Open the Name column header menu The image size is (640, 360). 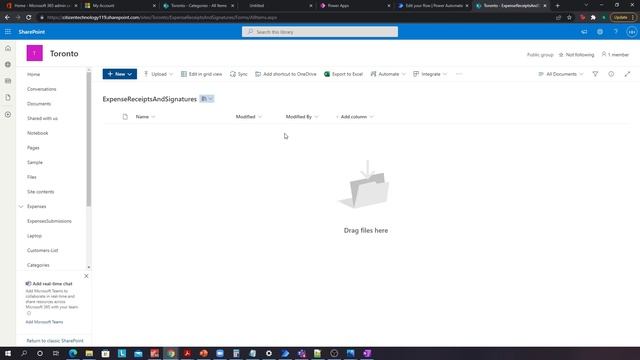pos(145,117)
